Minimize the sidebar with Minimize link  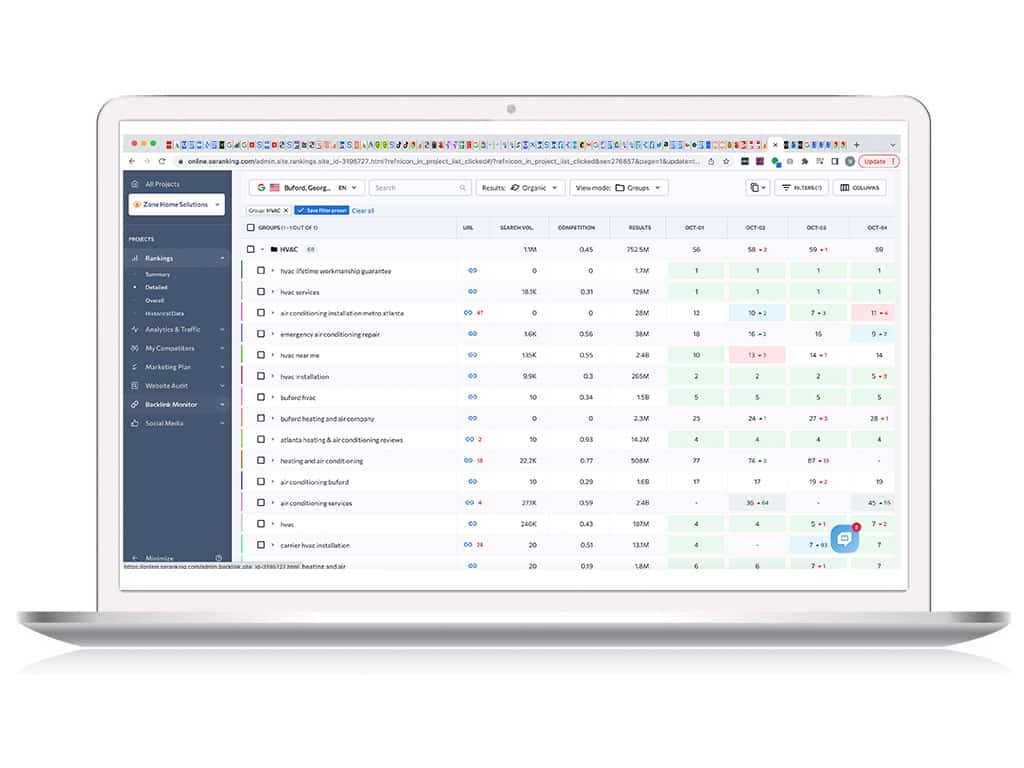pyautogui.click(x=159, y=558)
